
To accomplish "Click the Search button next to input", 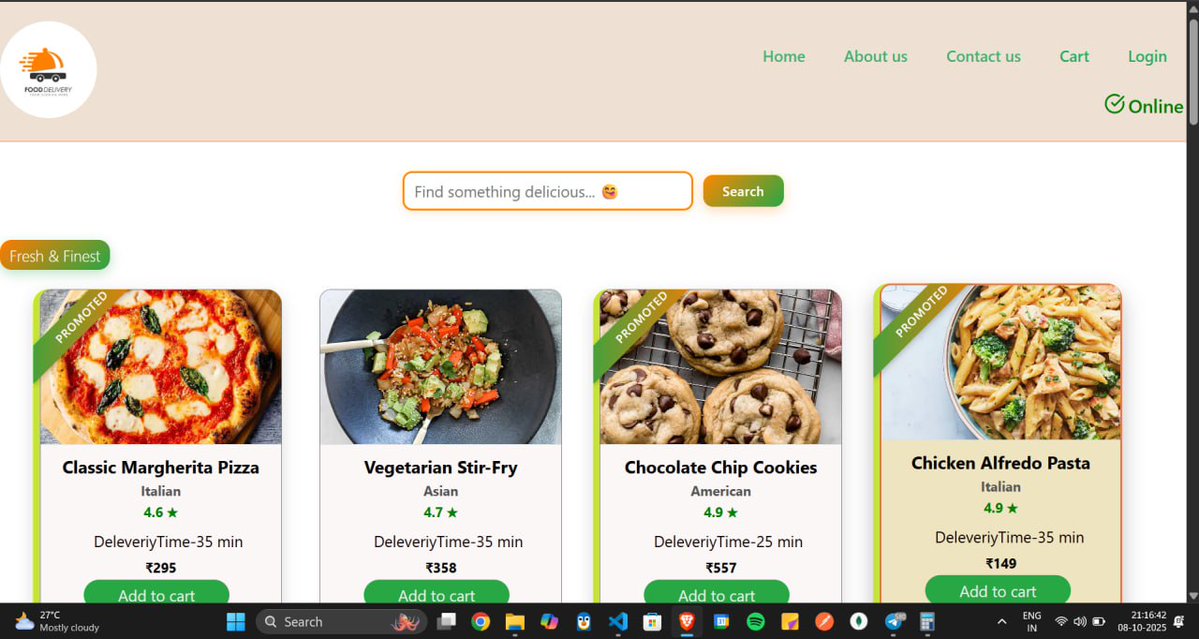I will click(743, 191).
